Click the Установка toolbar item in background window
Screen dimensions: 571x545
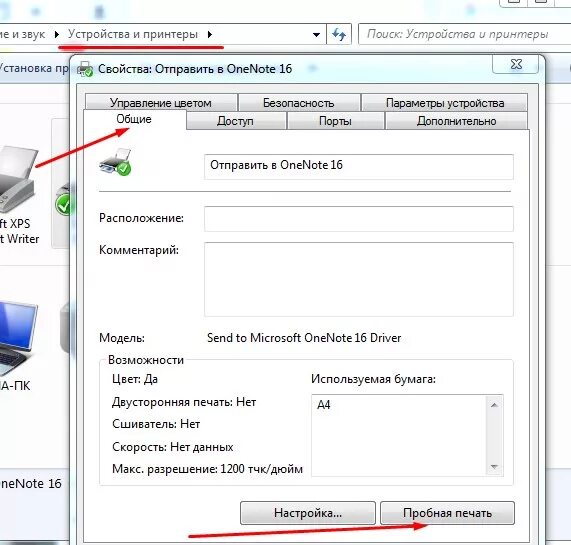pyautogui.click(x=34, y=68)
